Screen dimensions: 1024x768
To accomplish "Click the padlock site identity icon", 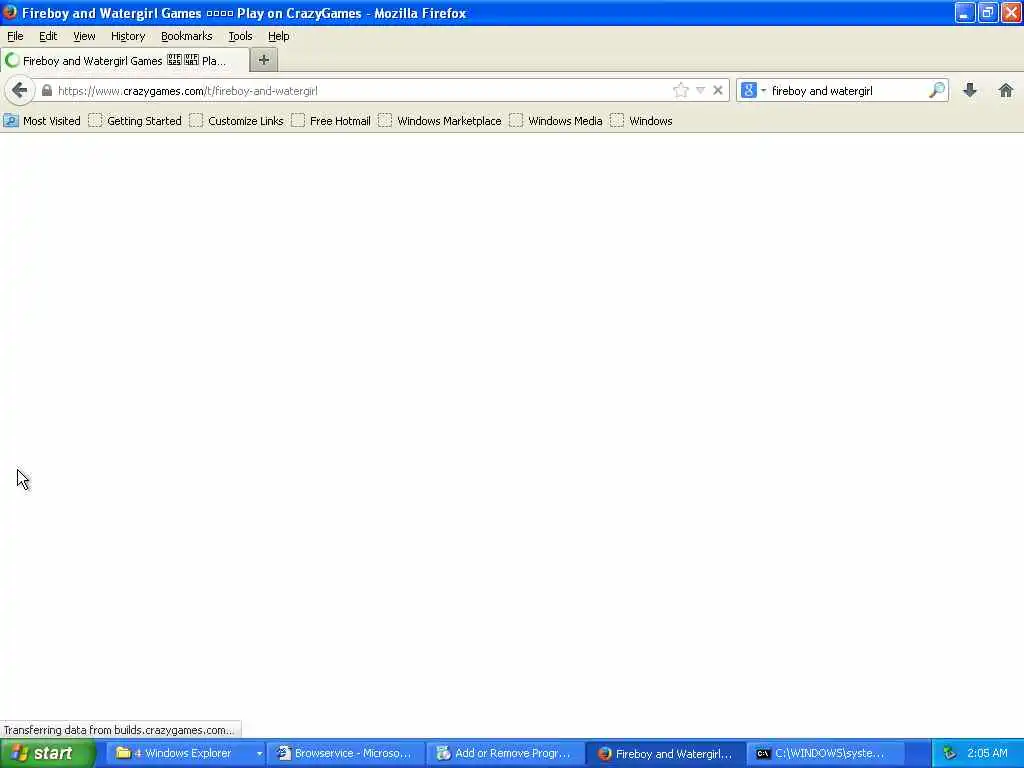I will pos(46,91).
